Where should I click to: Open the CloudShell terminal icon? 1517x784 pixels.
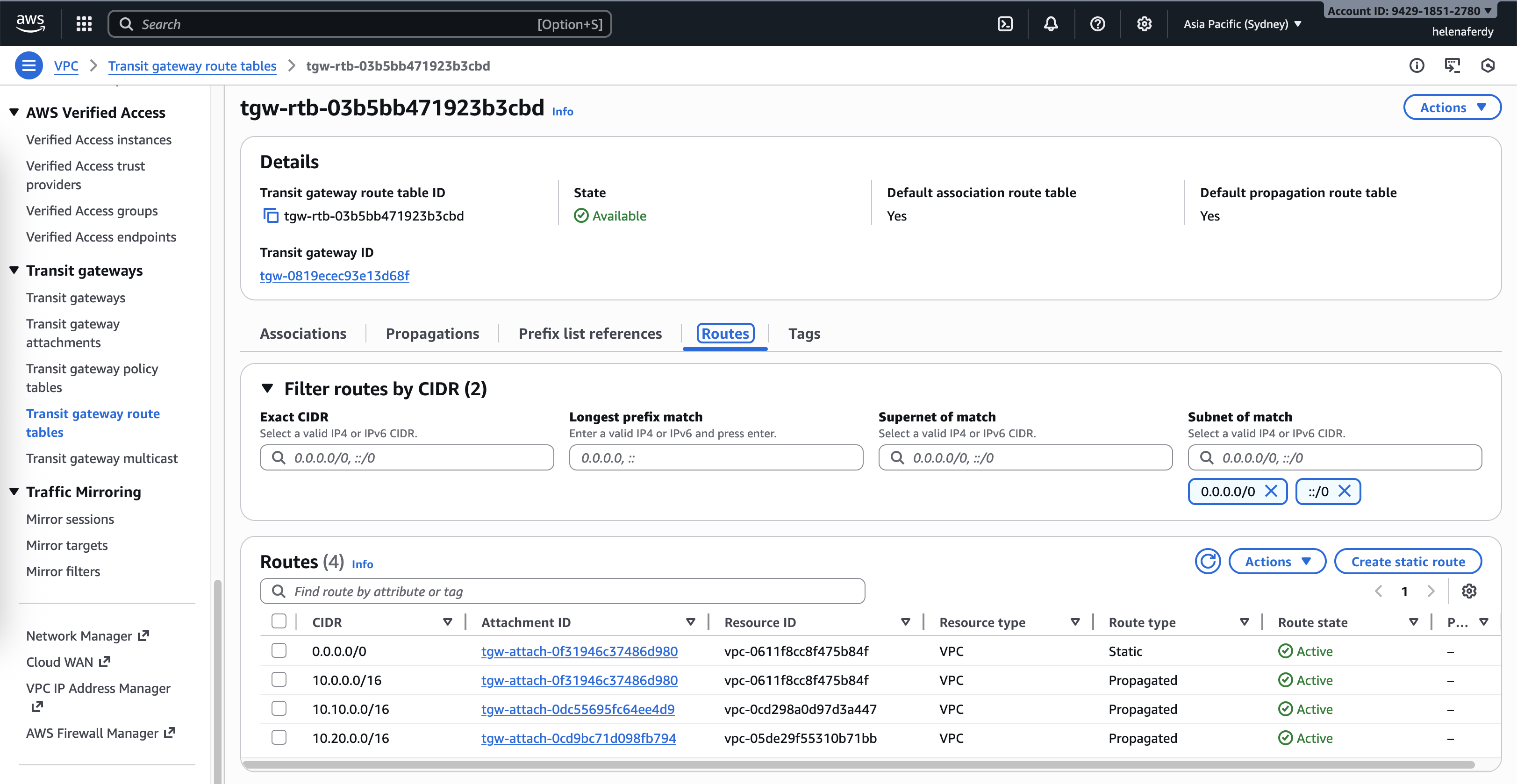1005,24
